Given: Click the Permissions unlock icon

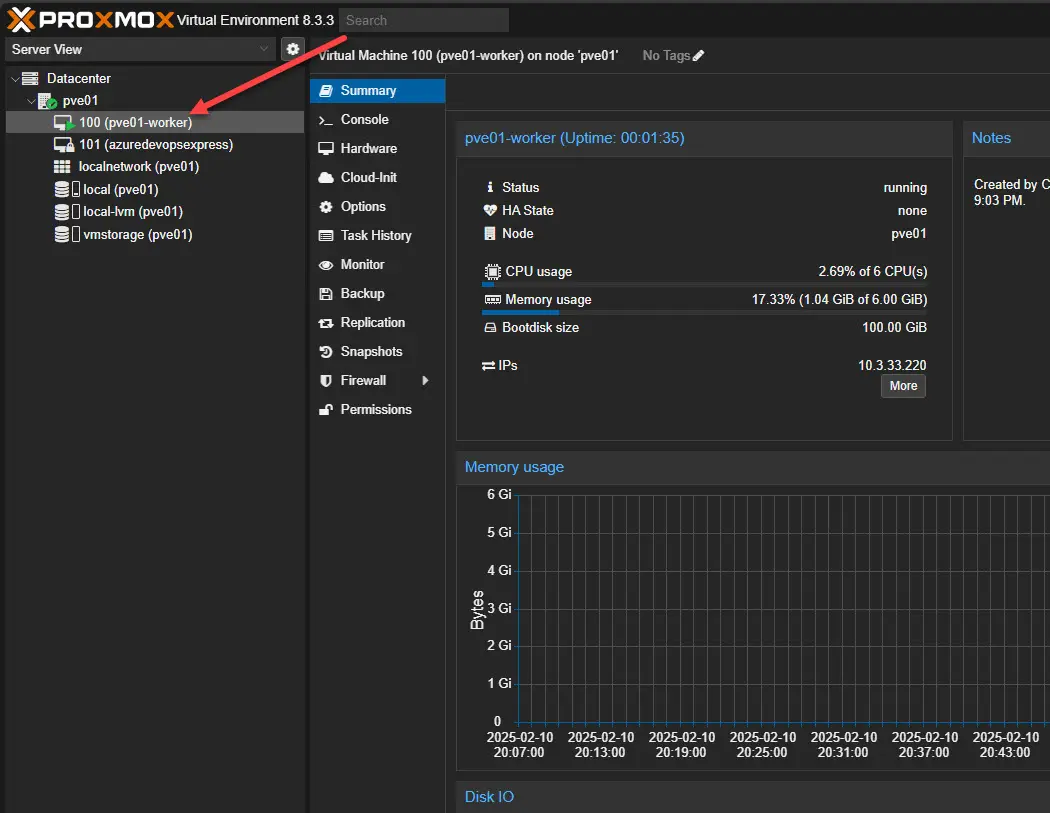Looking at the screenshot, I should 325,410.
